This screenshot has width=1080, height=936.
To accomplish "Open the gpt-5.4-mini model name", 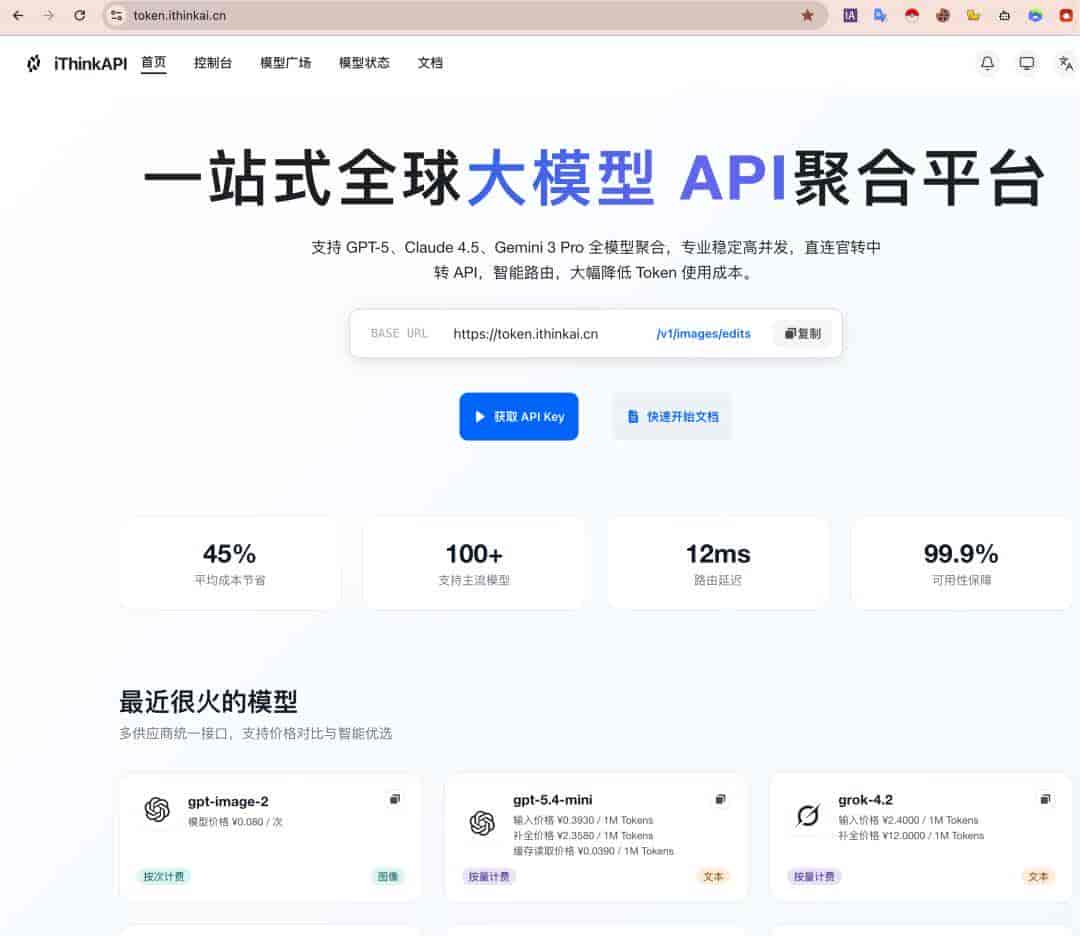I will point(552,800).
